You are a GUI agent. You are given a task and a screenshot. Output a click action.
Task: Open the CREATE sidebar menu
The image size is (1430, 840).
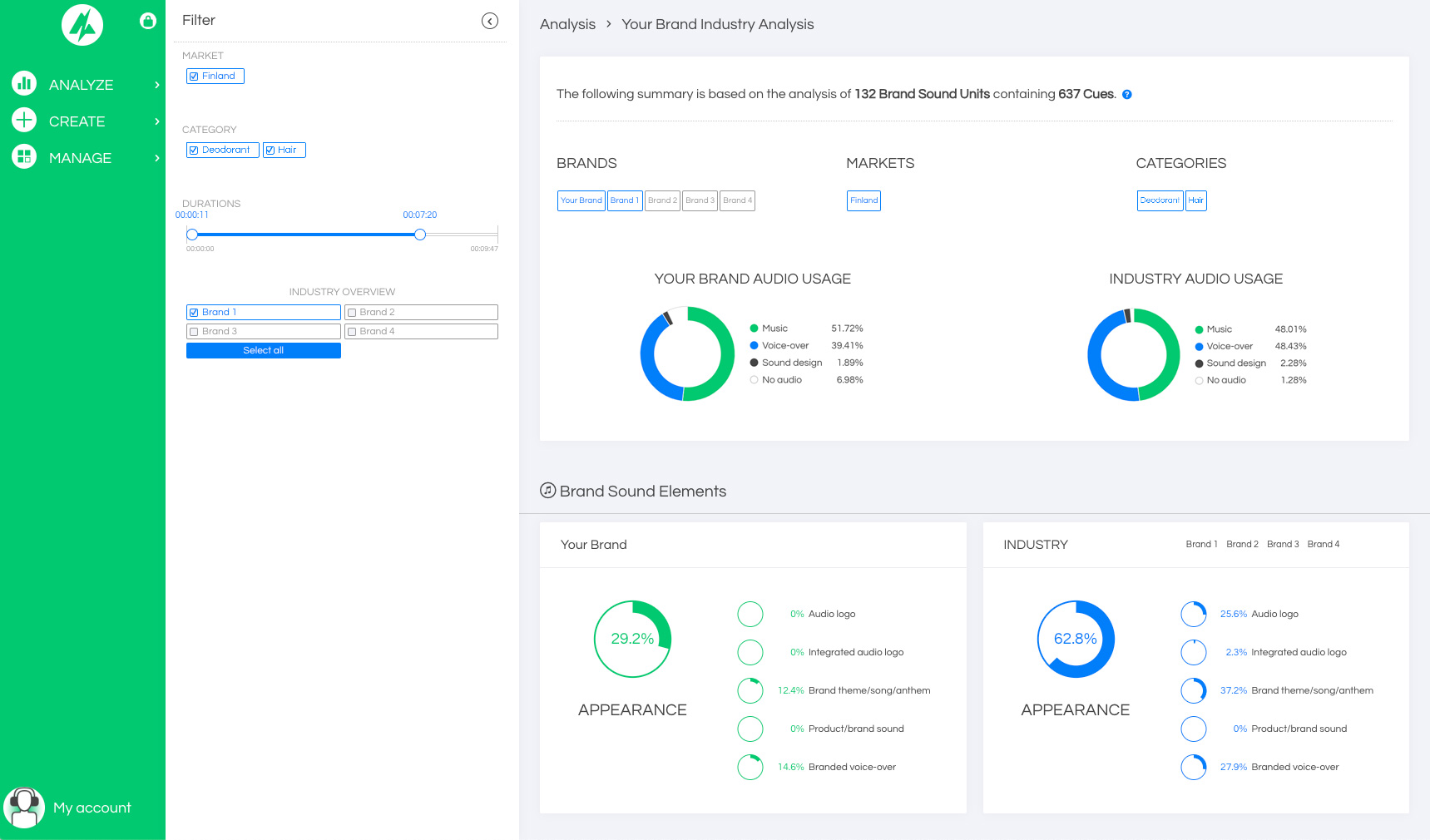click(77, 121)
